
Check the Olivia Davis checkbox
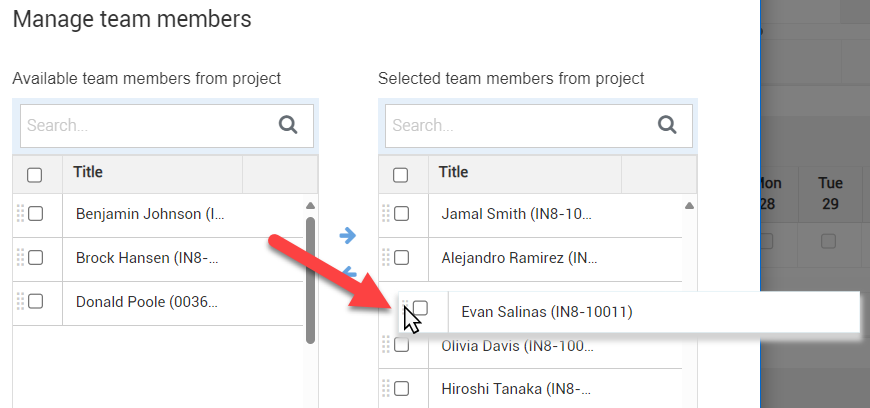click(x=402, y=345)
